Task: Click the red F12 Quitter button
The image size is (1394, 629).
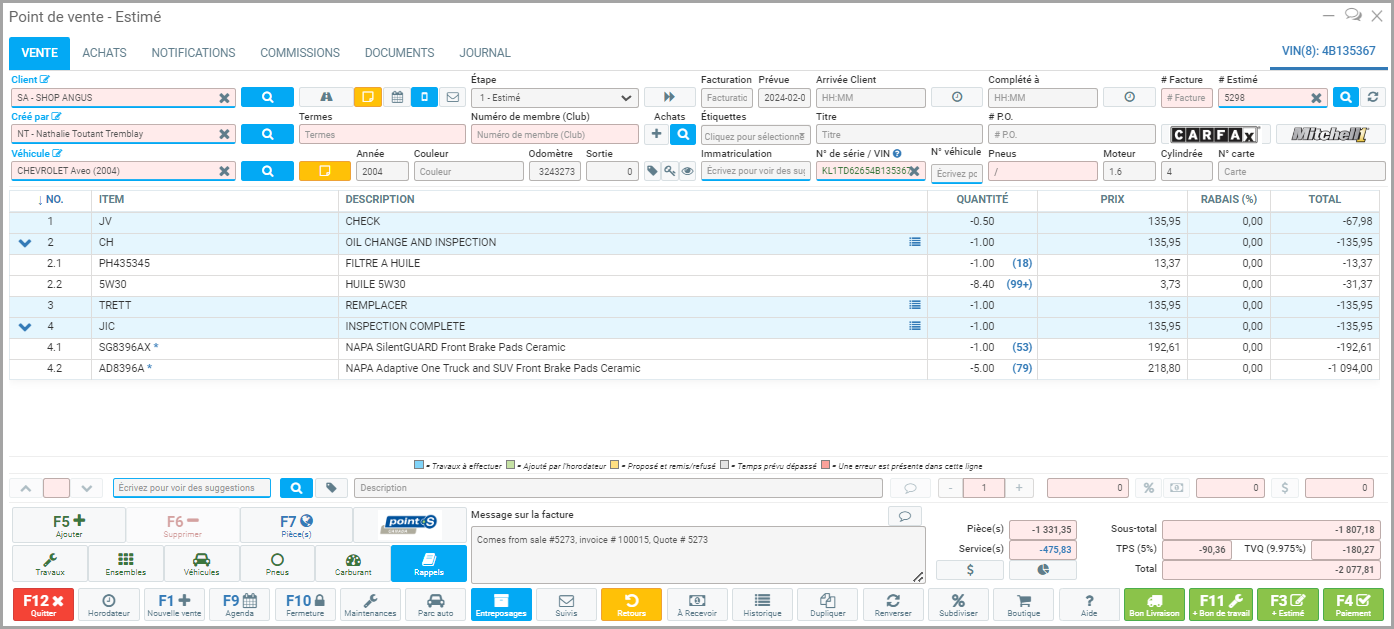Action: [43, 605]
